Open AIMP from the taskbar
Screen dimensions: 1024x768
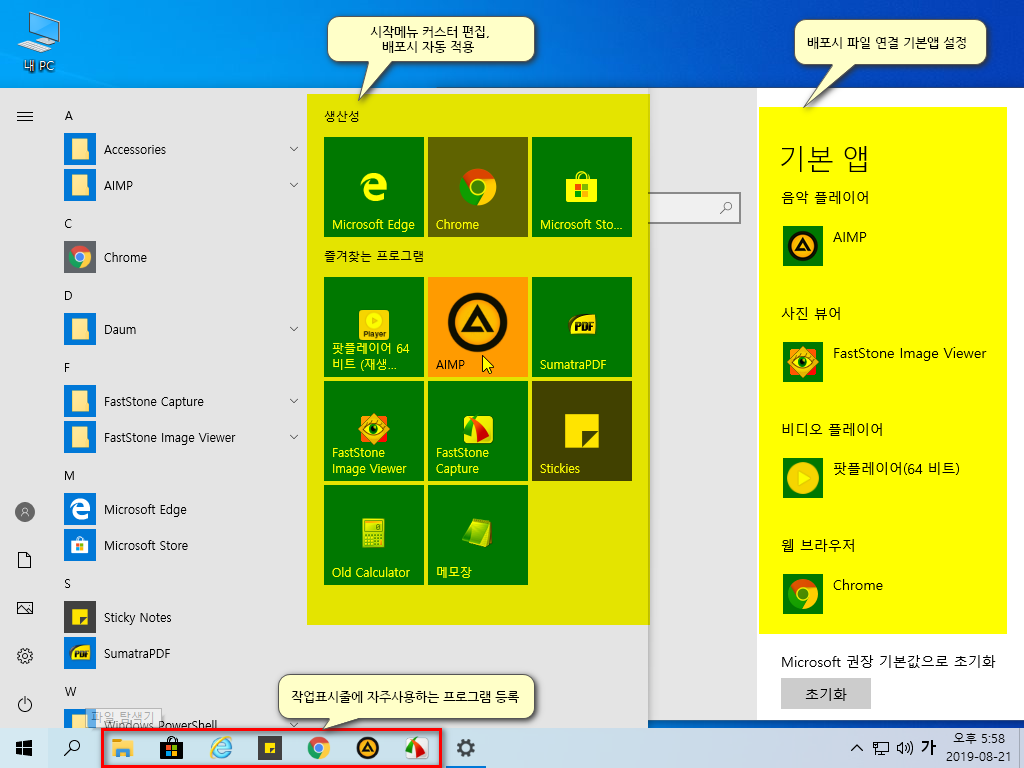pyautogui.click(x=368, y=748)
